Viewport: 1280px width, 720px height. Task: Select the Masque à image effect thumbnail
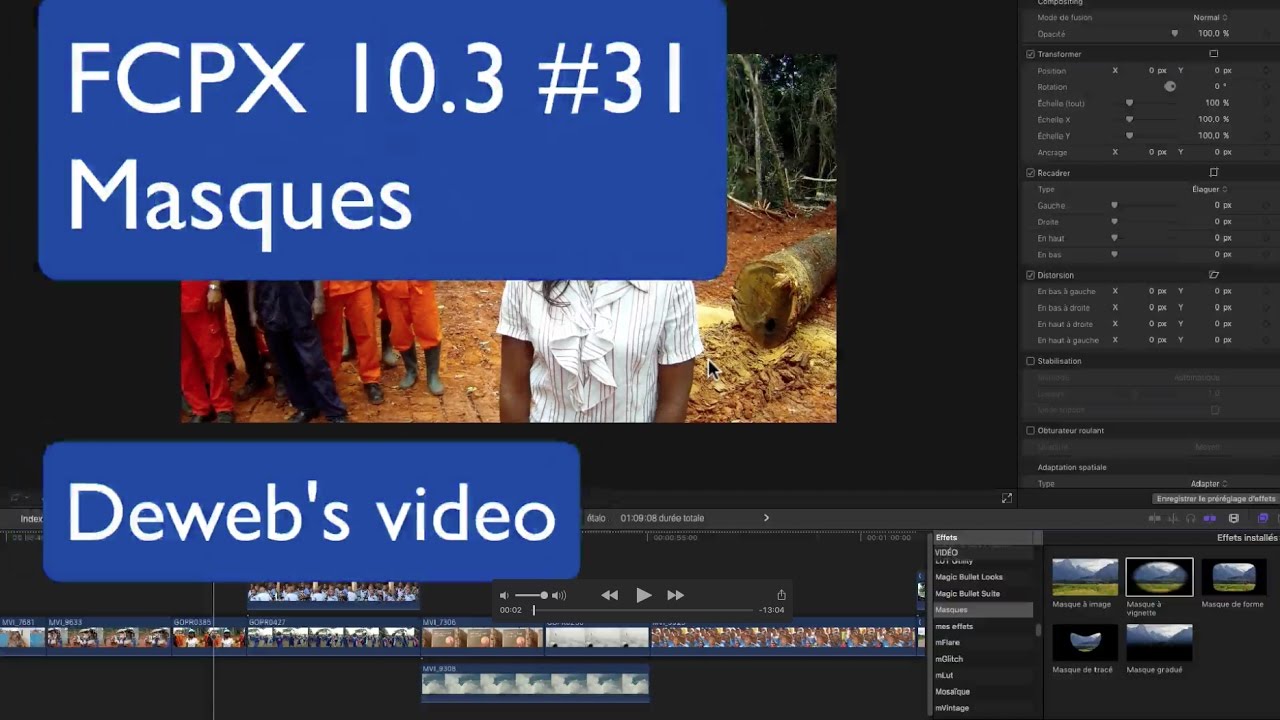pyautogui.click(x=1085, y=577)
